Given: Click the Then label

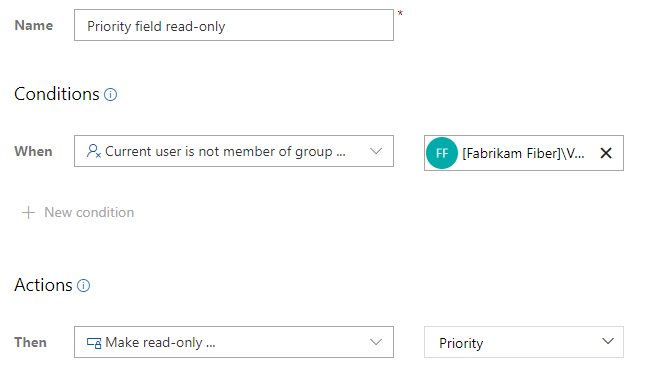Looking at the screenshot, I should click(x=30, y=343).
